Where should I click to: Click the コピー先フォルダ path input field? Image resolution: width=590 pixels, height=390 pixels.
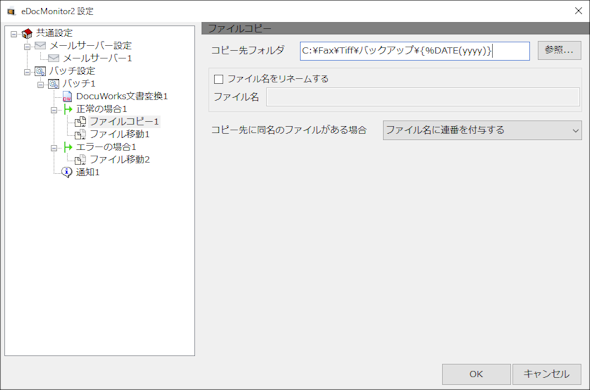pos(415,51)
